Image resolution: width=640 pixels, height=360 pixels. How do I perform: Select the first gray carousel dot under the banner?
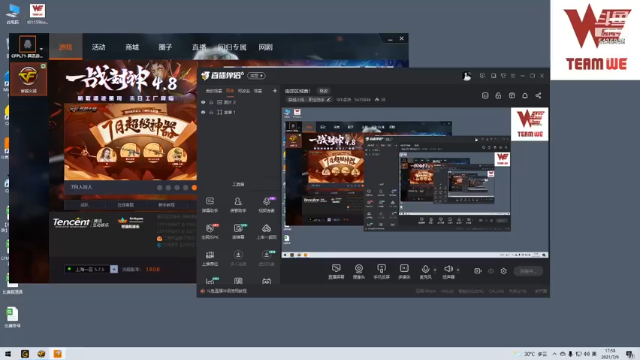coord(160,187)
